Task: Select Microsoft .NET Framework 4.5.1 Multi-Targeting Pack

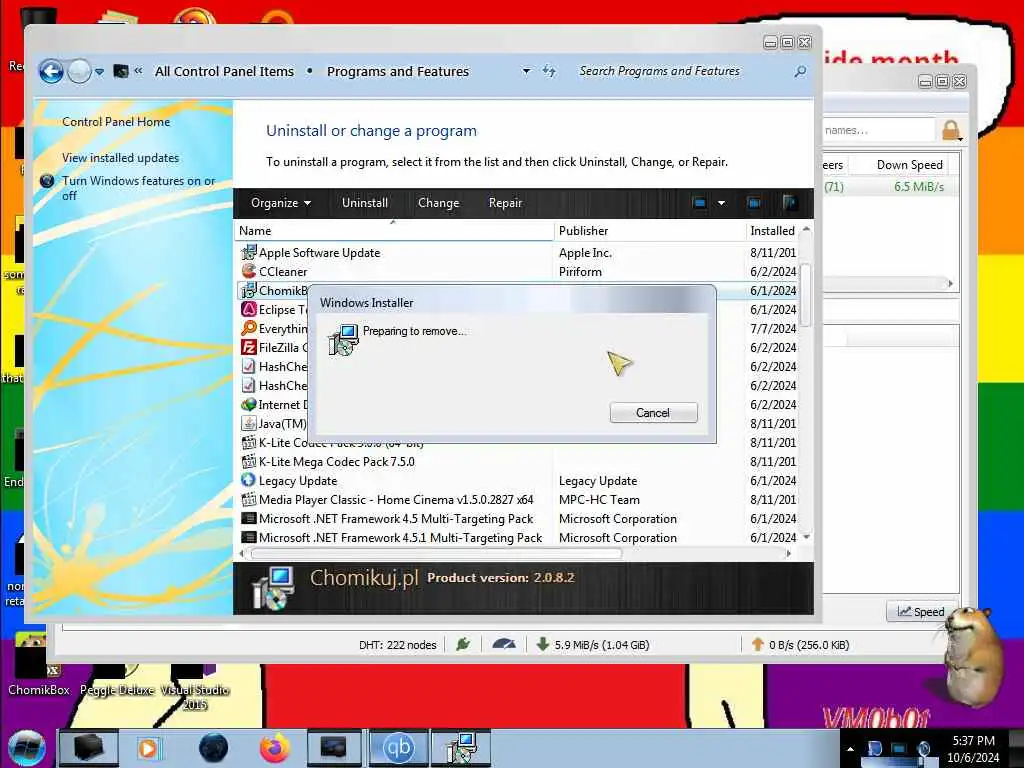Action: (x=516, y=537)
